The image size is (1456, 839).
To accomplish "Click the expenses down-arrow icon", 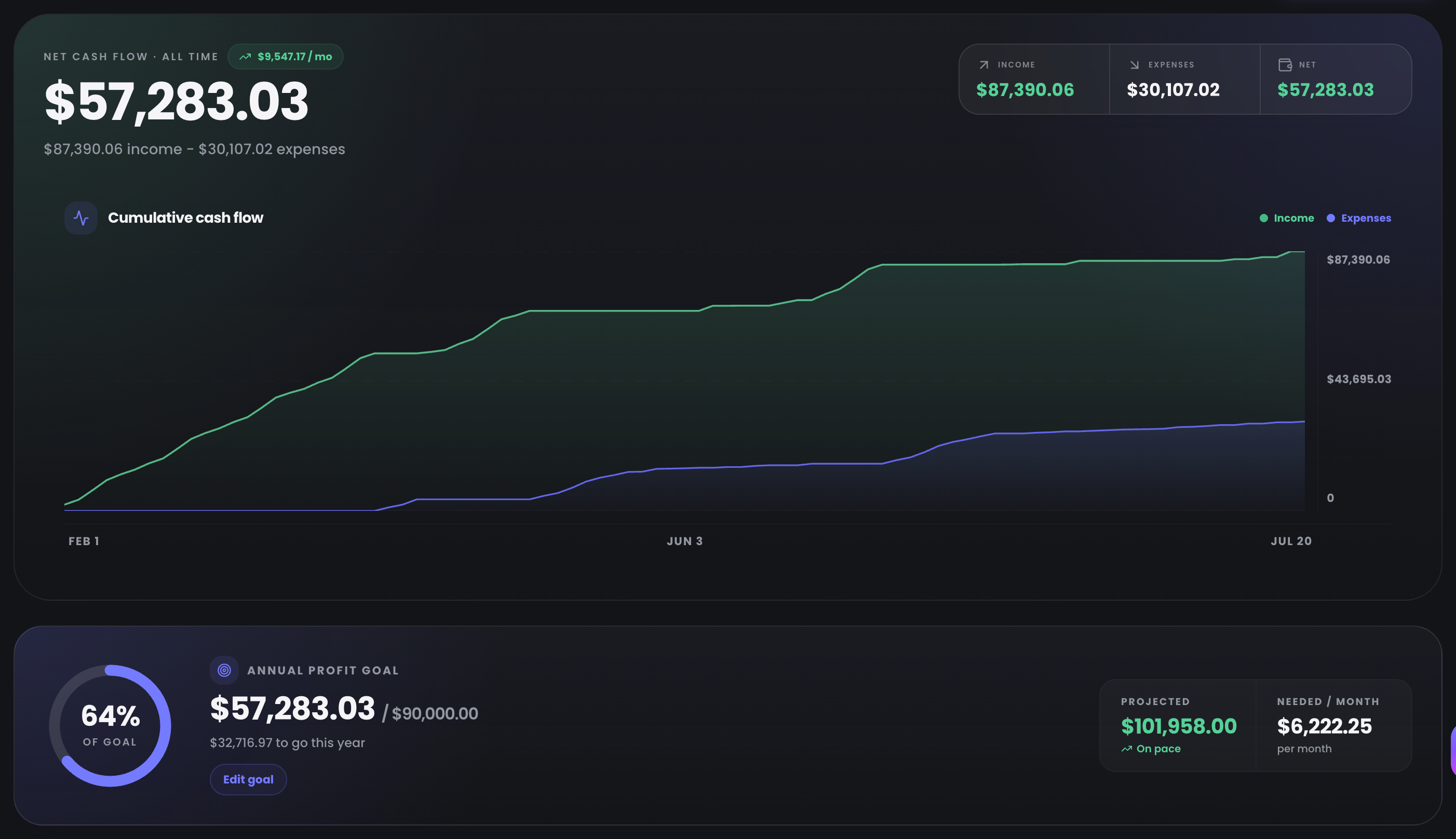I will tap(1135, 64).
